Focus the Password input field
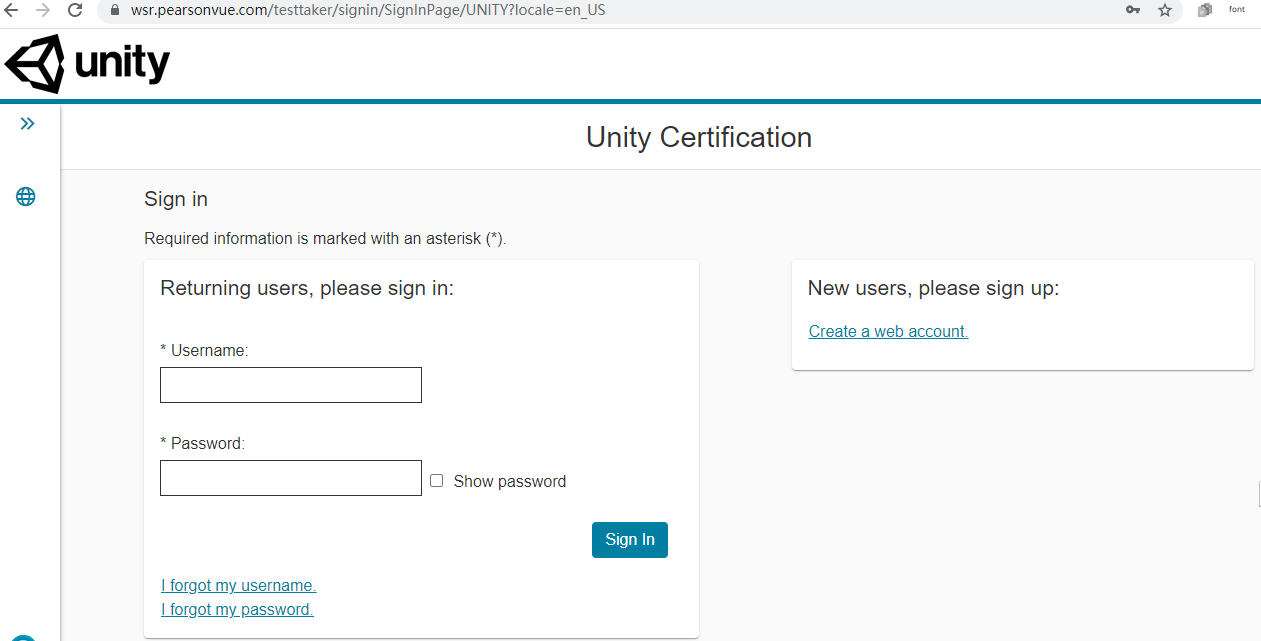The width and height of the screenshot is (1261, 641). point(291,478)
